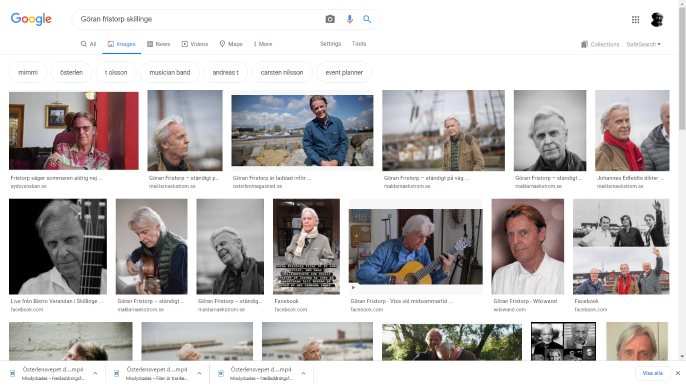Image resolution: width=686 pixels, height=386 pixels.
Task: Open options for second Österlensvepet download
Action: pos(199,373)
